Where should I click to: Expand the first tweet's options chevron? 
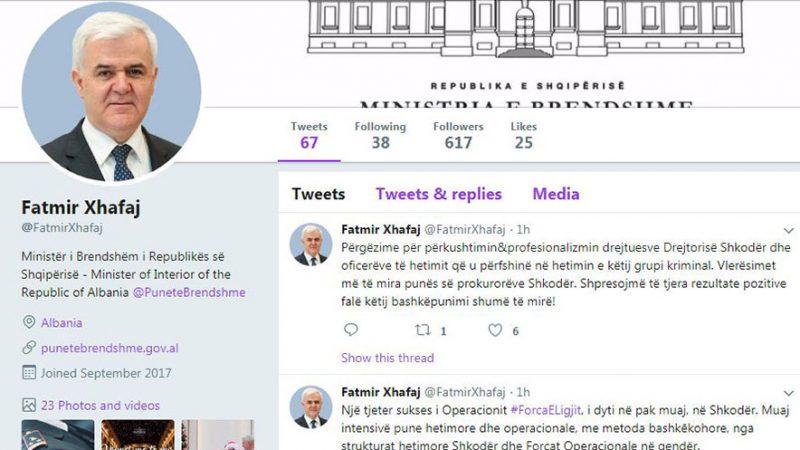789,231
